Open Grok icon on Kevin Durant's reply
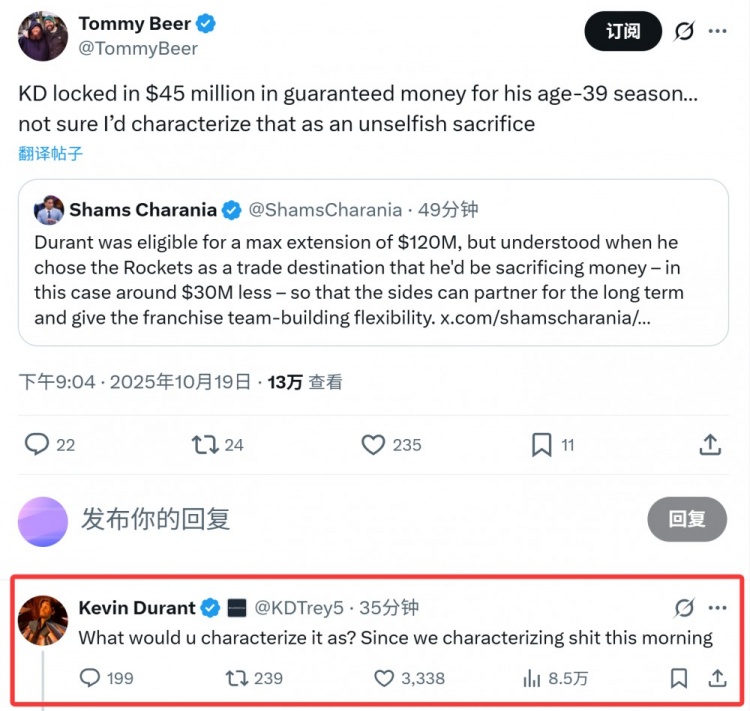 click(x=684, y=607)
